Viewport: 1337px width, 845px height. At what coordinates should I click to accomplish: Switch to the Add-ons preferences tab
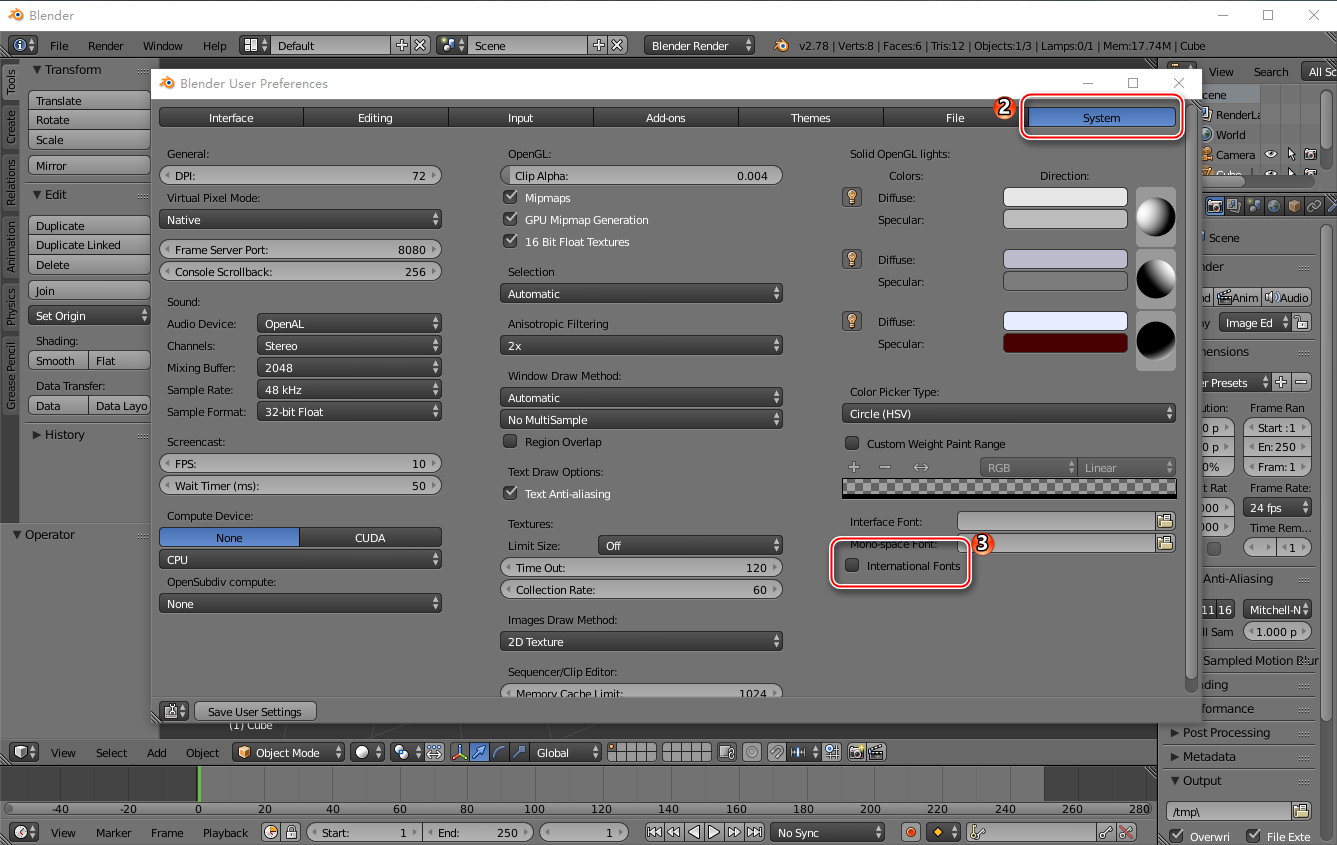tap(666, 117)
